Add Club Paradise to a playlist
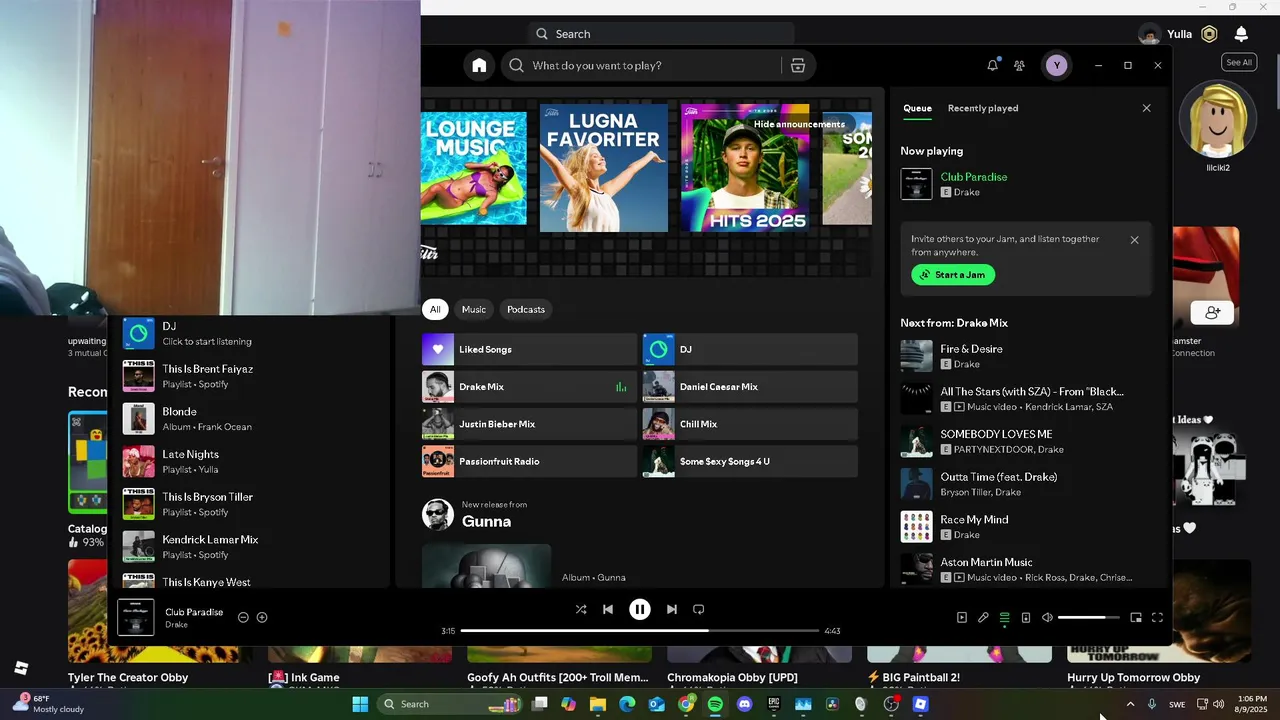The width and height of the screenshot is (1280, 720). point(262,617)
